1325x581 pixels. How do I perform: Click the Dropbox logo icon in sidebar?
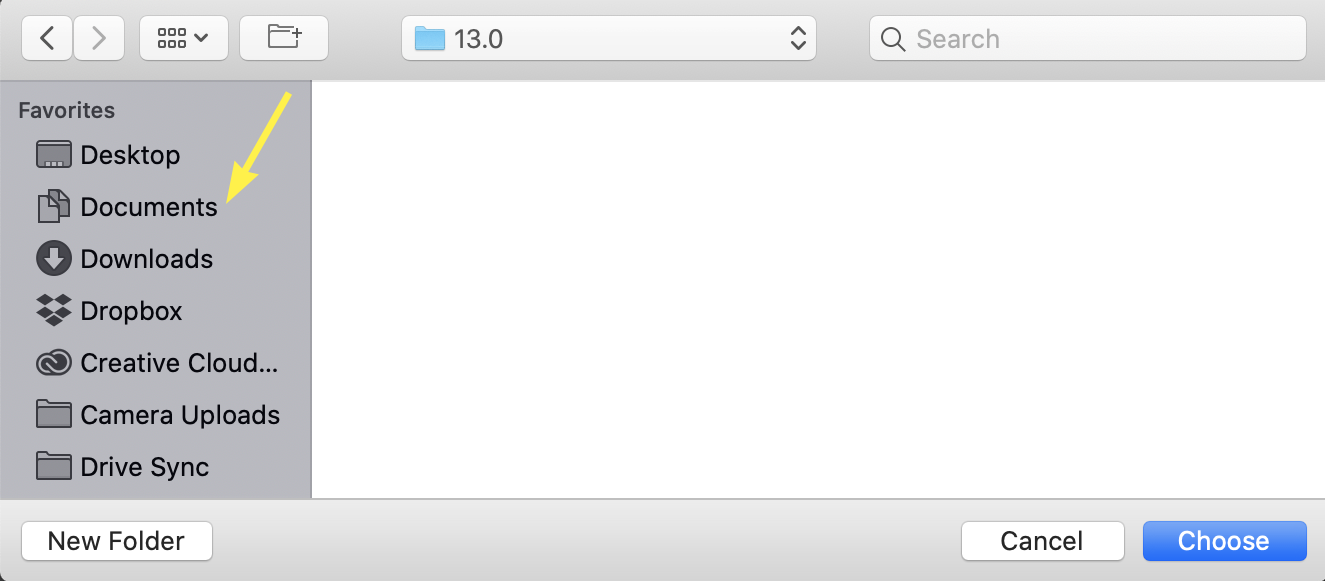53,311
